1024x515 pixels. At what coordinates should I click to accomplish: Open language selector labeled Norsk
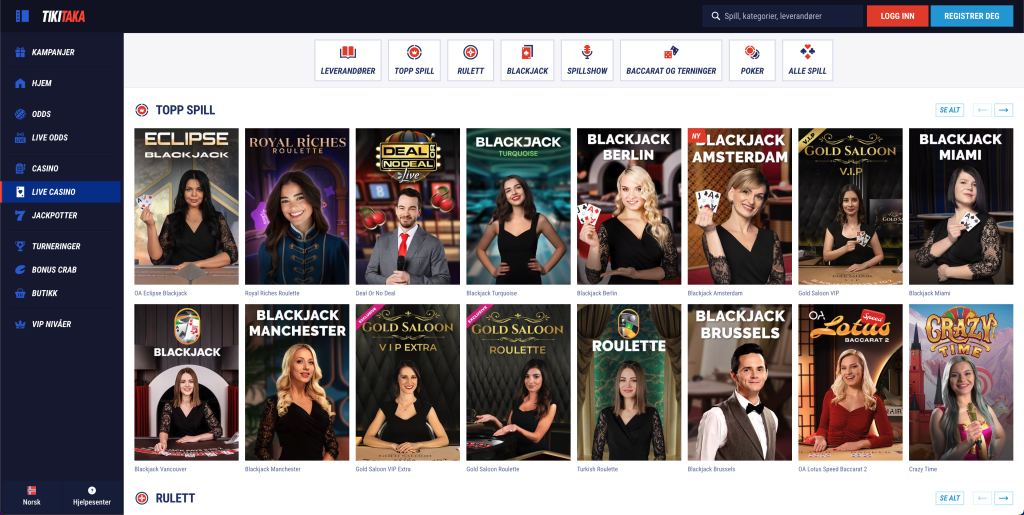(31, 495)
